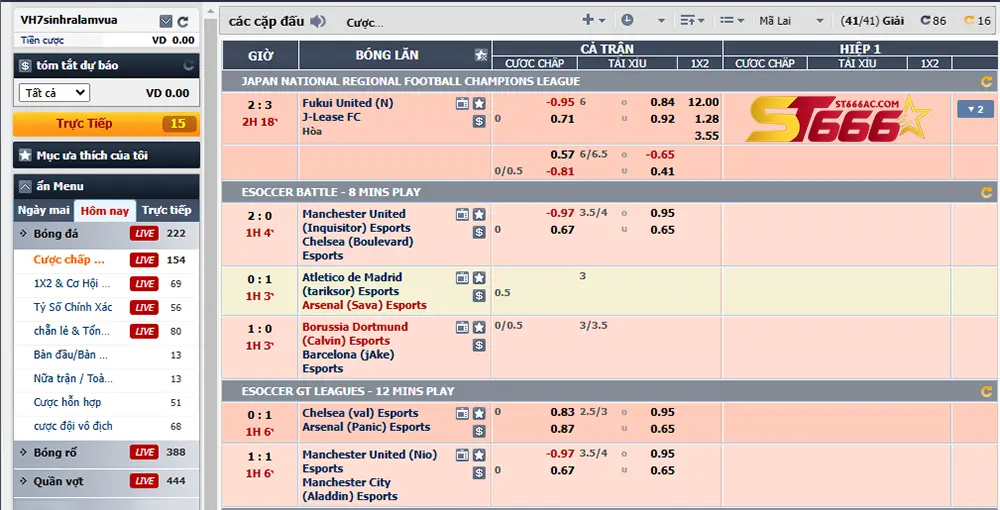The height and width of the screenshot is (510, 1000).
Task: Favorite the Atletico de Madrid match
Action: [479, 278]
